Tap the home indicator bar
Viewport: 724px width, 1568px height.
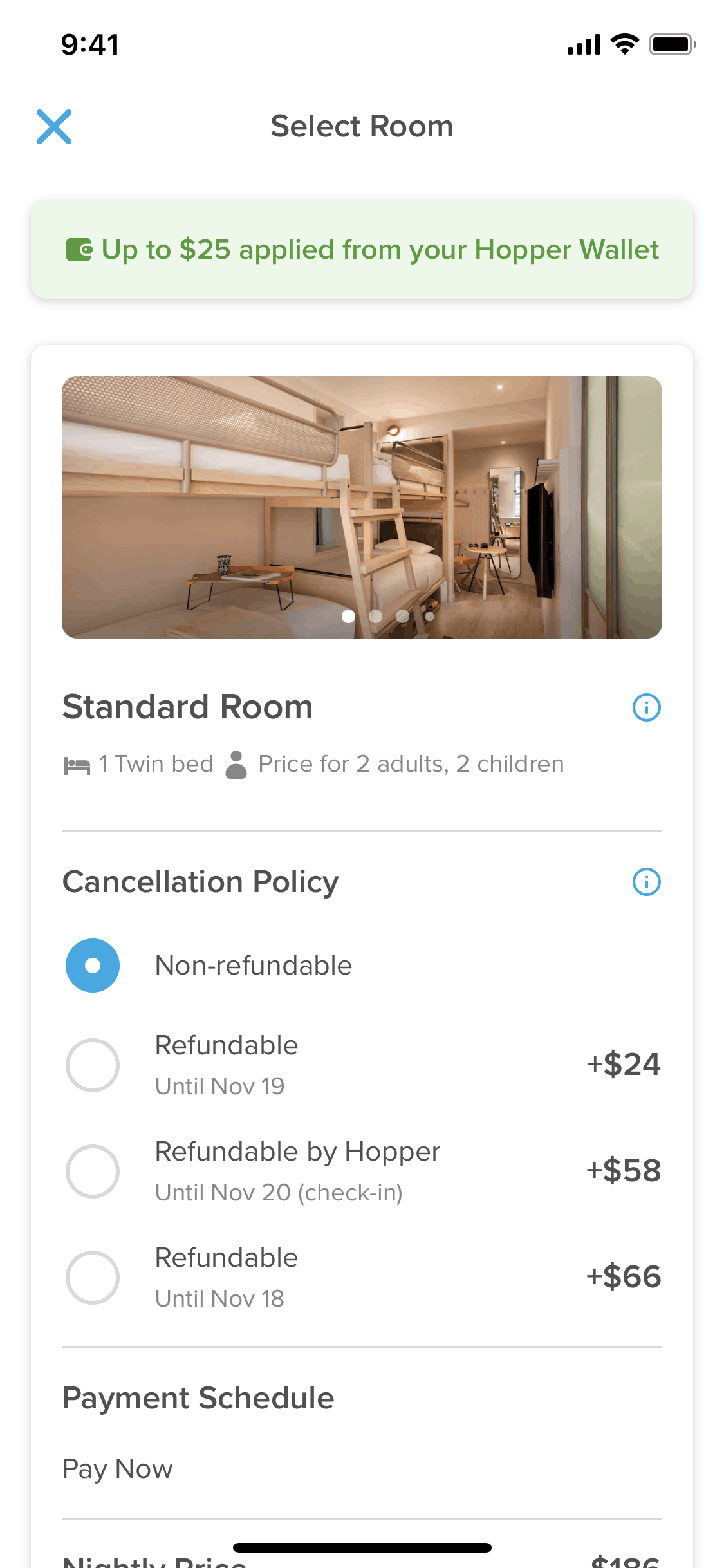click(x=362, y=1547)
